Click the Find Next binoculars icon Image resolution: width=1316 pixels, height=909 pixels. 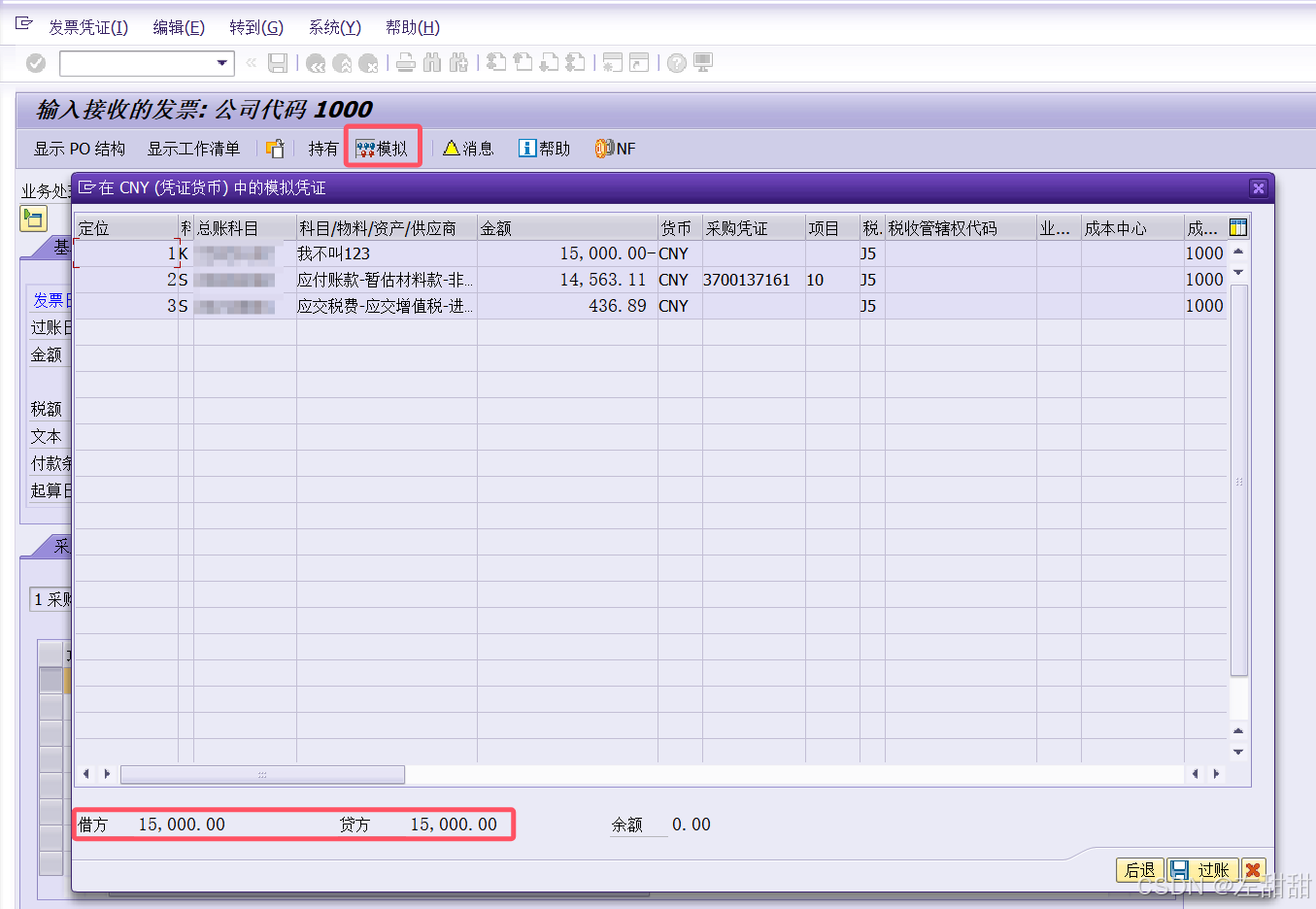tap(458, 63)
